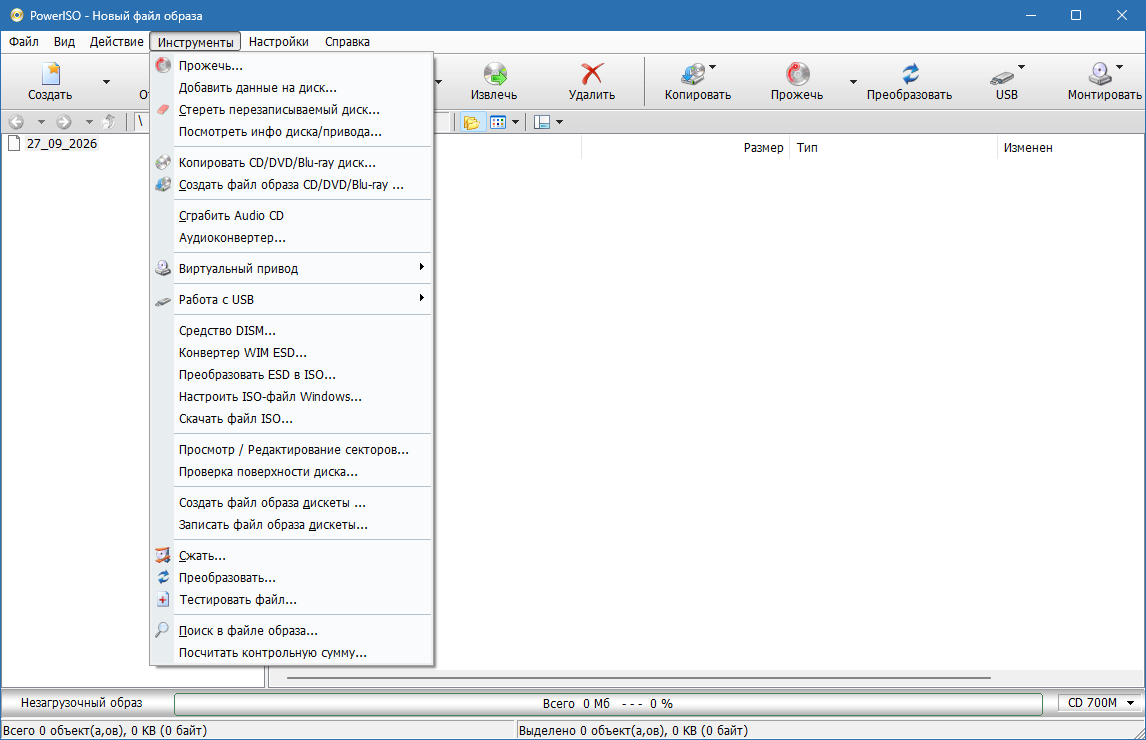Image resolution: width=1146 pixels, height=740 pixels.
Task: Select Посчитать контрольную сумму...
Action: tap(292, 653)
